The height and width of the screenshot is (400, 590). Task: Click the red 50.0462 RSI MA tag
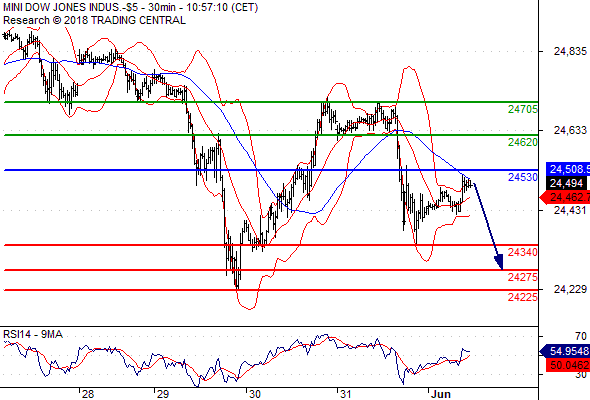point(568,365)
